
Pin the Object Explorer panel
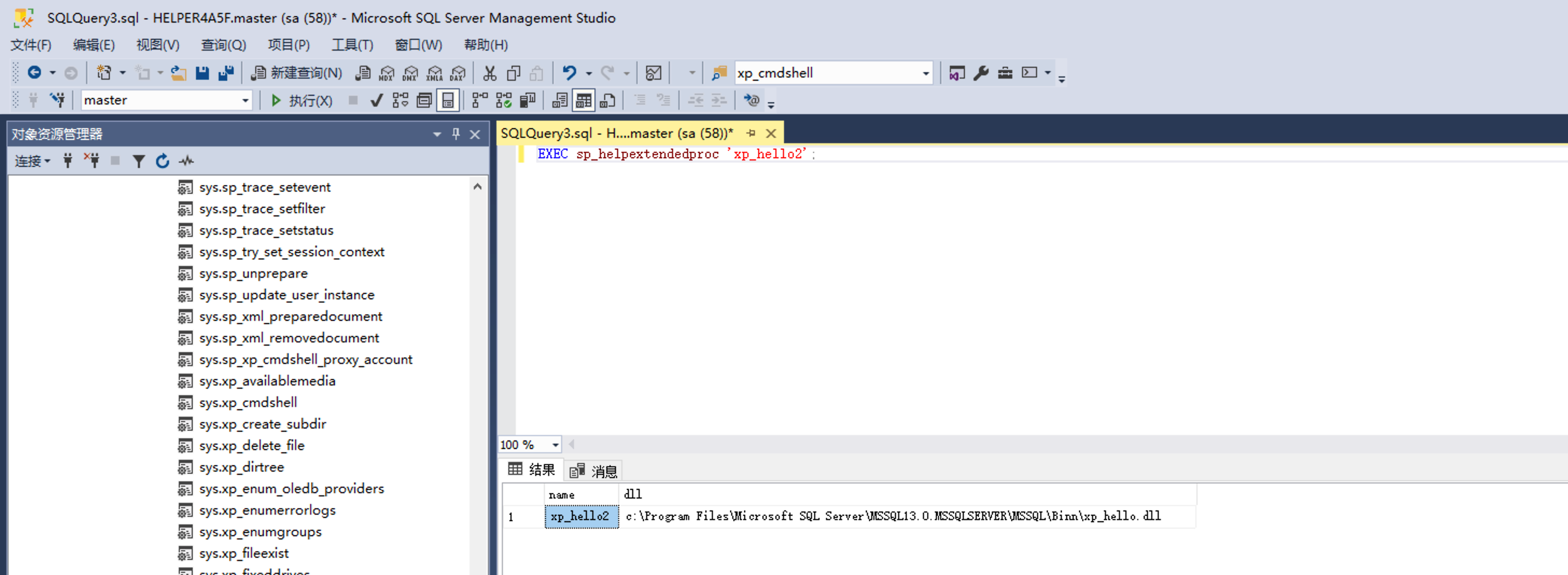(456, 134)
